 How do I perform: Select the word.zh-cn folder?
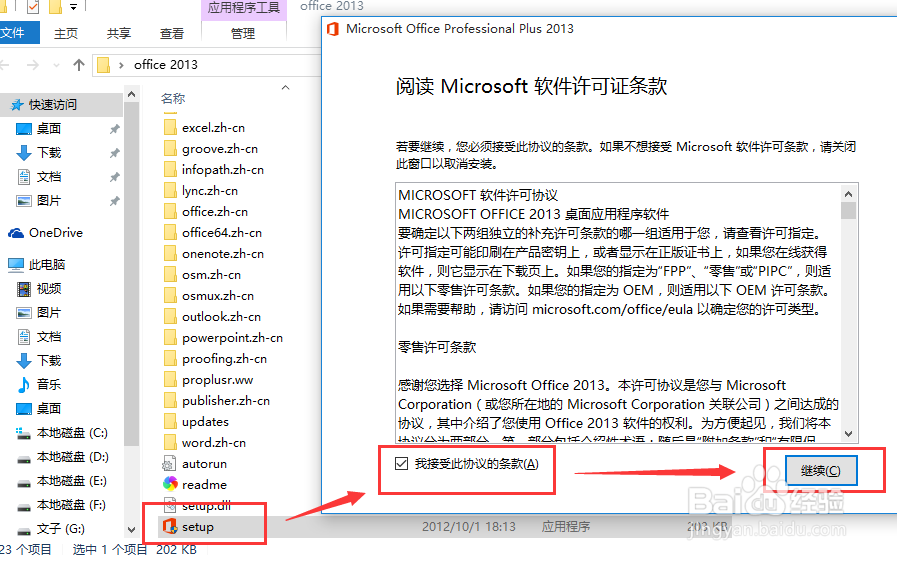click(213, 443)
